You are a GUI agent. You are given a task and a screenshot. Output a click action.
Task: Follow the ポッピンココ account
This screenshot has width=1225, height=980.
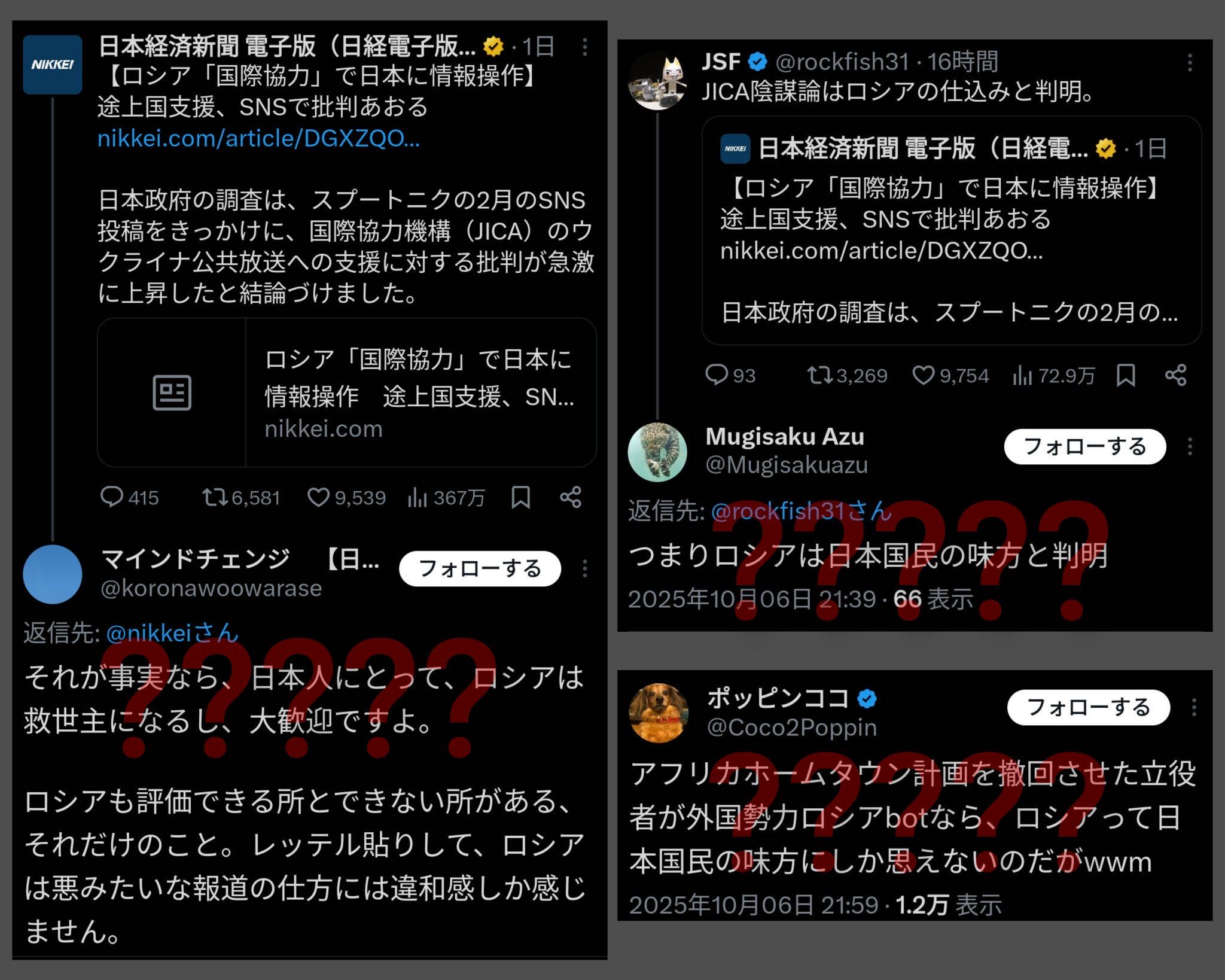coord(1089,707)
